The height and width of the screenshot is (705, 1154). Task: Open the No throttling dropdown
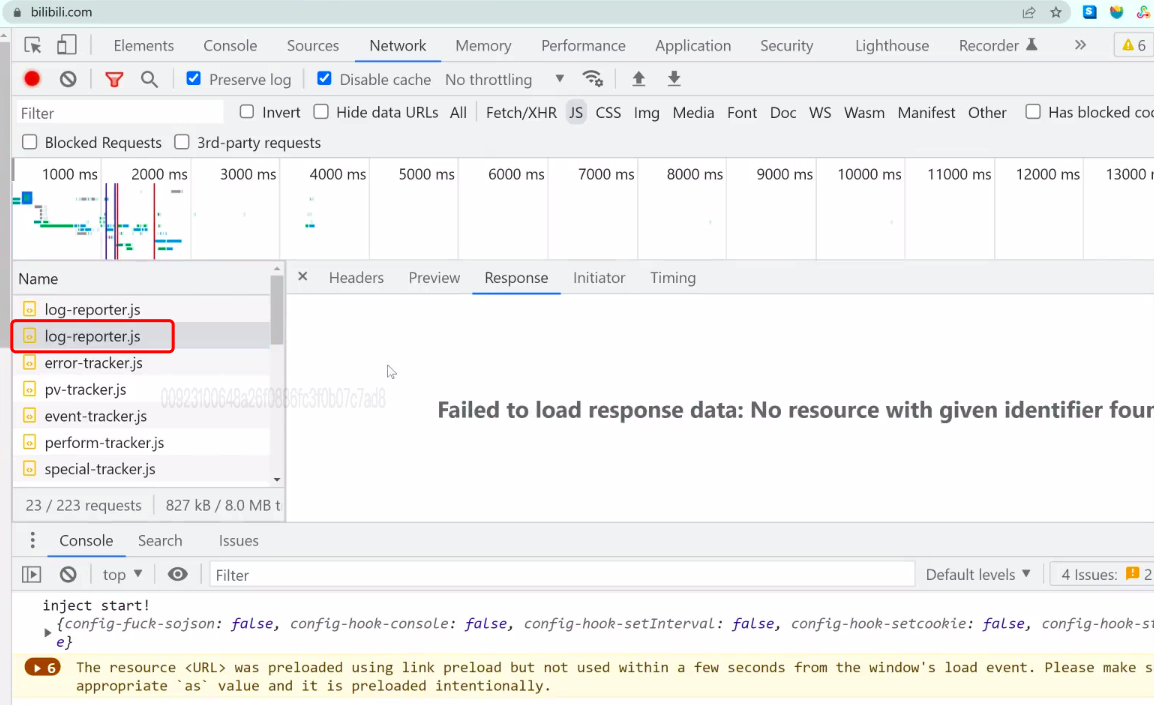(504, 79)
